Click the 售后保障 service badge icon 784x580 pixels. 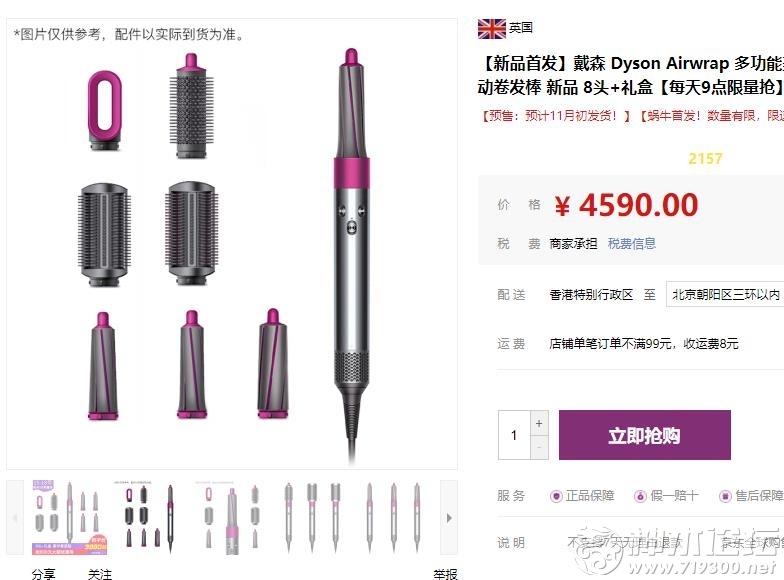pyautogui.click(x=725, y=496)
